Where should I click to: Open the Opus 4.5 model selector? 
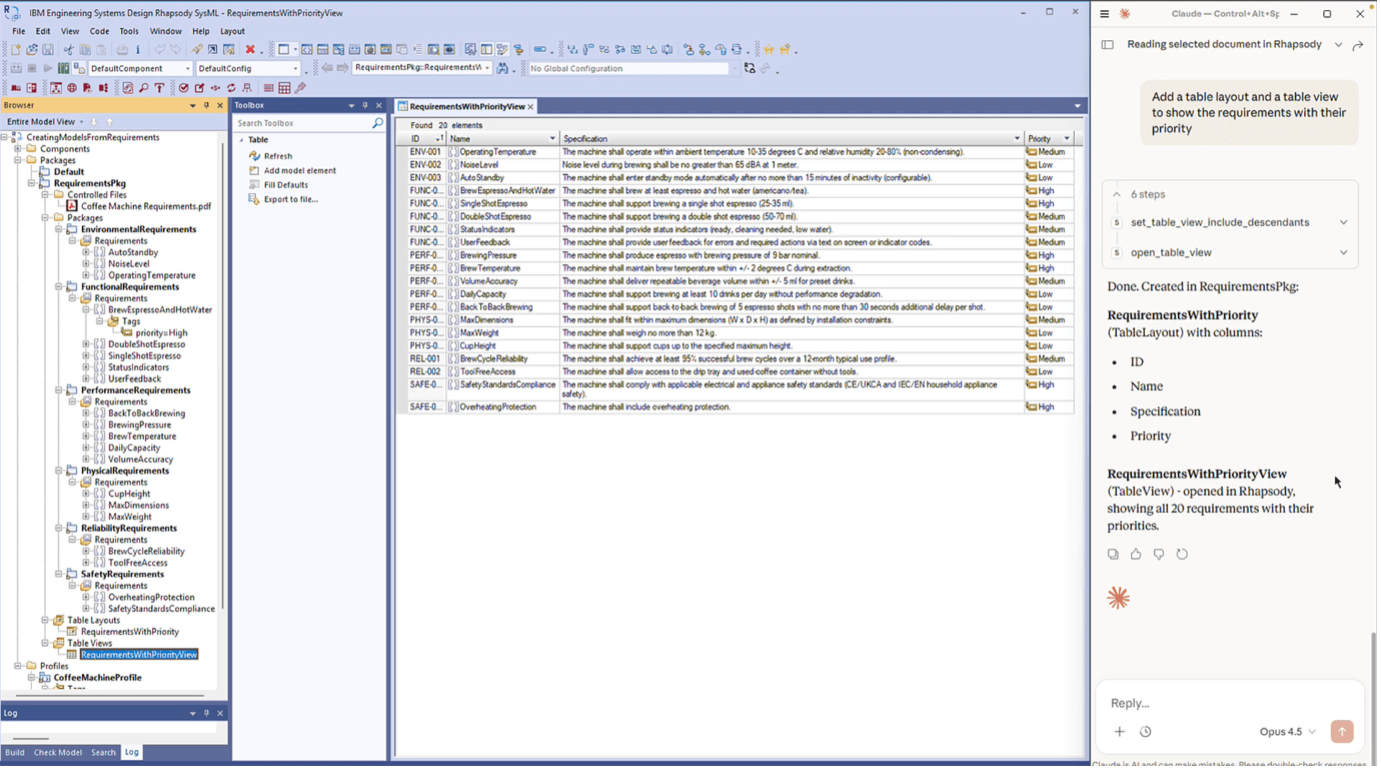pyautogui.click(x=1288, y=732)
